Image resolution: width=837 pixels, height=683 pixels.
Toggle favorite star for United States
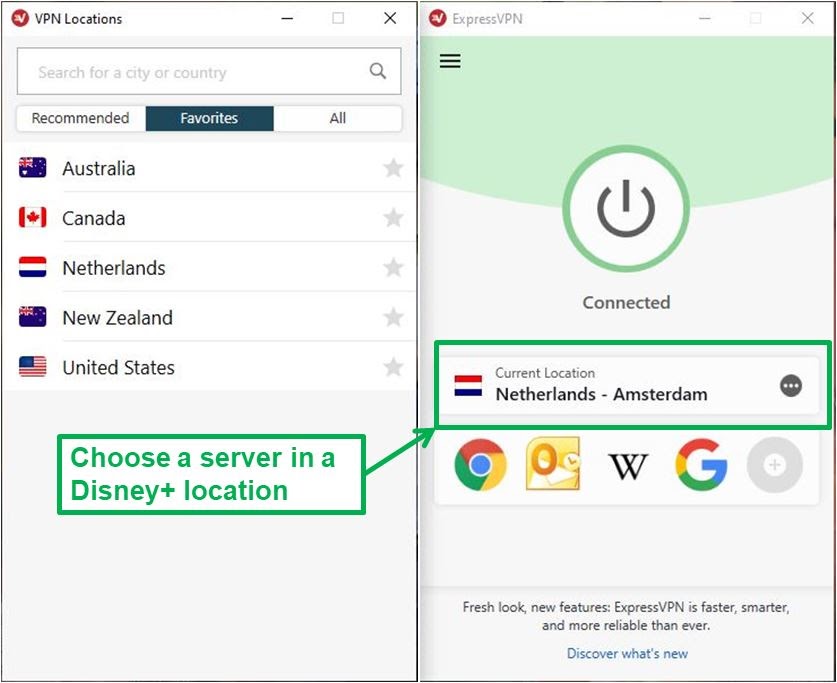(393, 367)
